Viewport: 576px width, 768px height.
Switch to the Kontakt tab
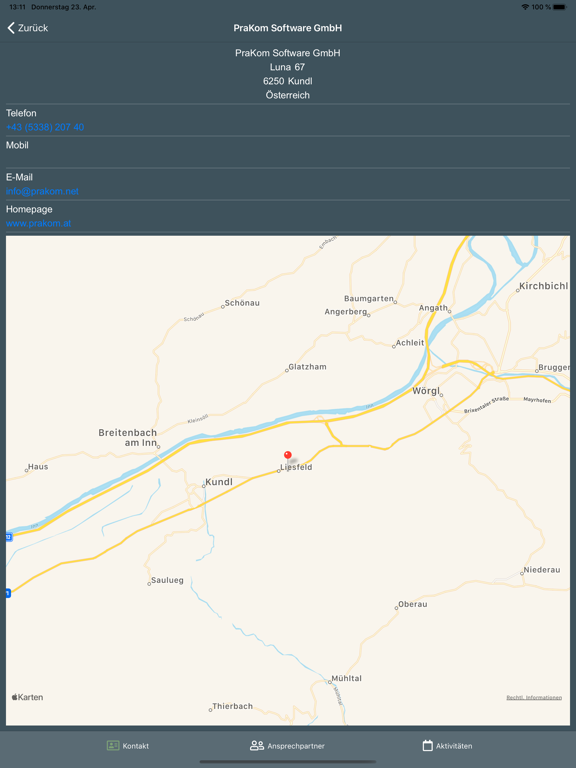[x=128, y=746]
